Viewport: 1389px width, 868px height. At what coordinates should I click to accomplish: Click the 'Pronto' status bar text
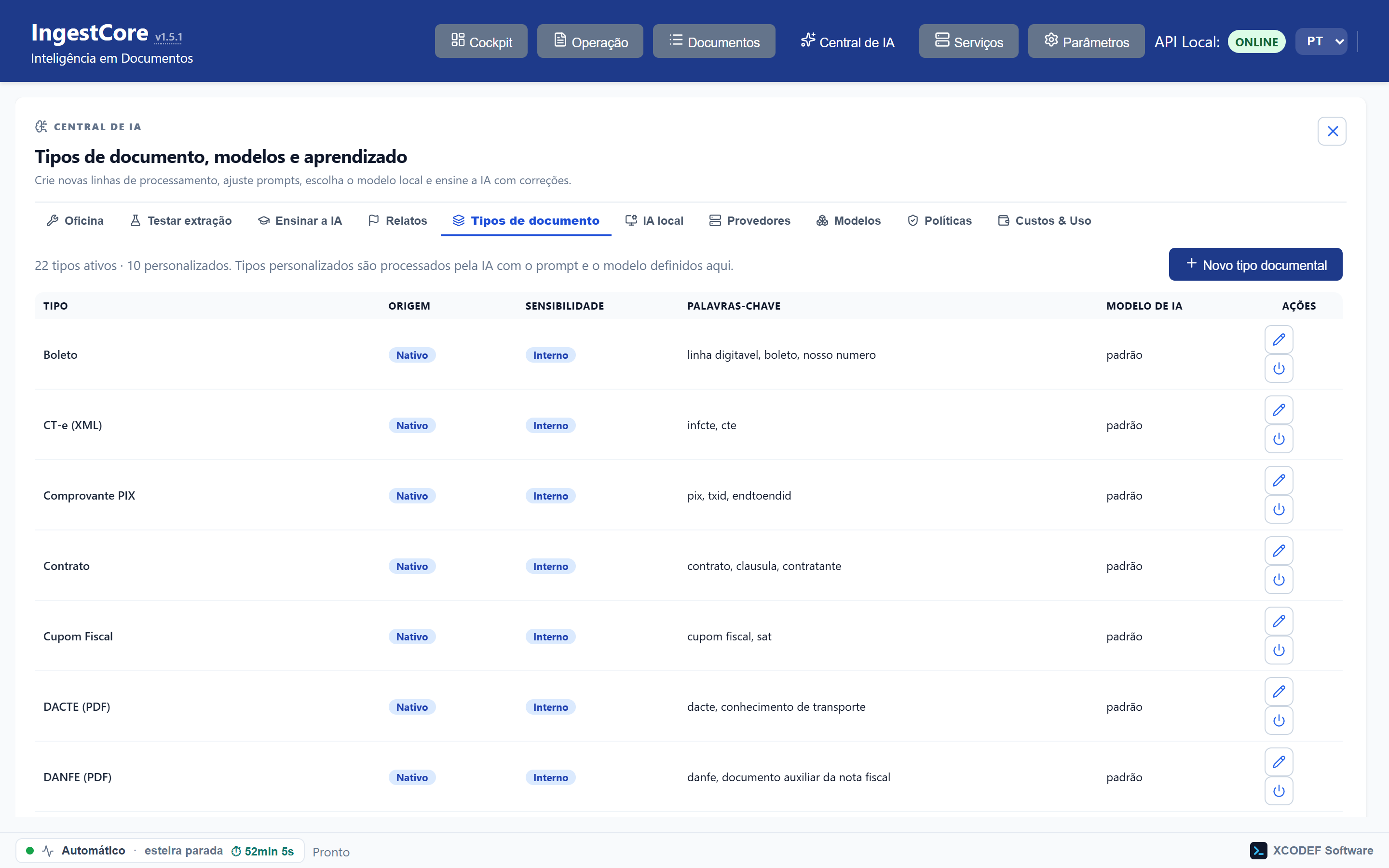click(x=331, y=852)
